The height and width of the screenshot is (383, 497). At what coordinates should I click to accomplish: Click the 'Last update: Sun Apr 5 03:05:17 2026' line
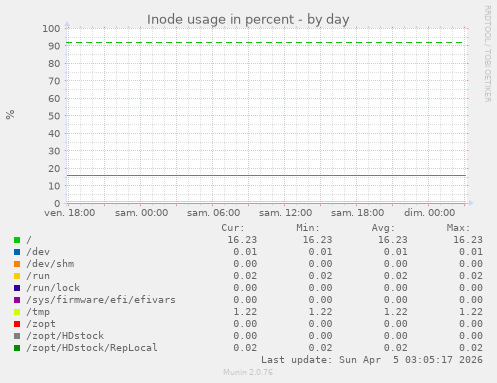pyautogui.click(x=372, y=360)
